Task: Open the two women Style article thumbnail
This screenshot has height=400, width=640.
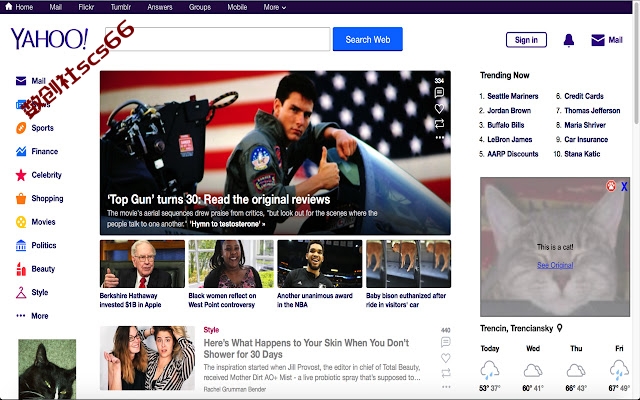Action: click(147, 358)
